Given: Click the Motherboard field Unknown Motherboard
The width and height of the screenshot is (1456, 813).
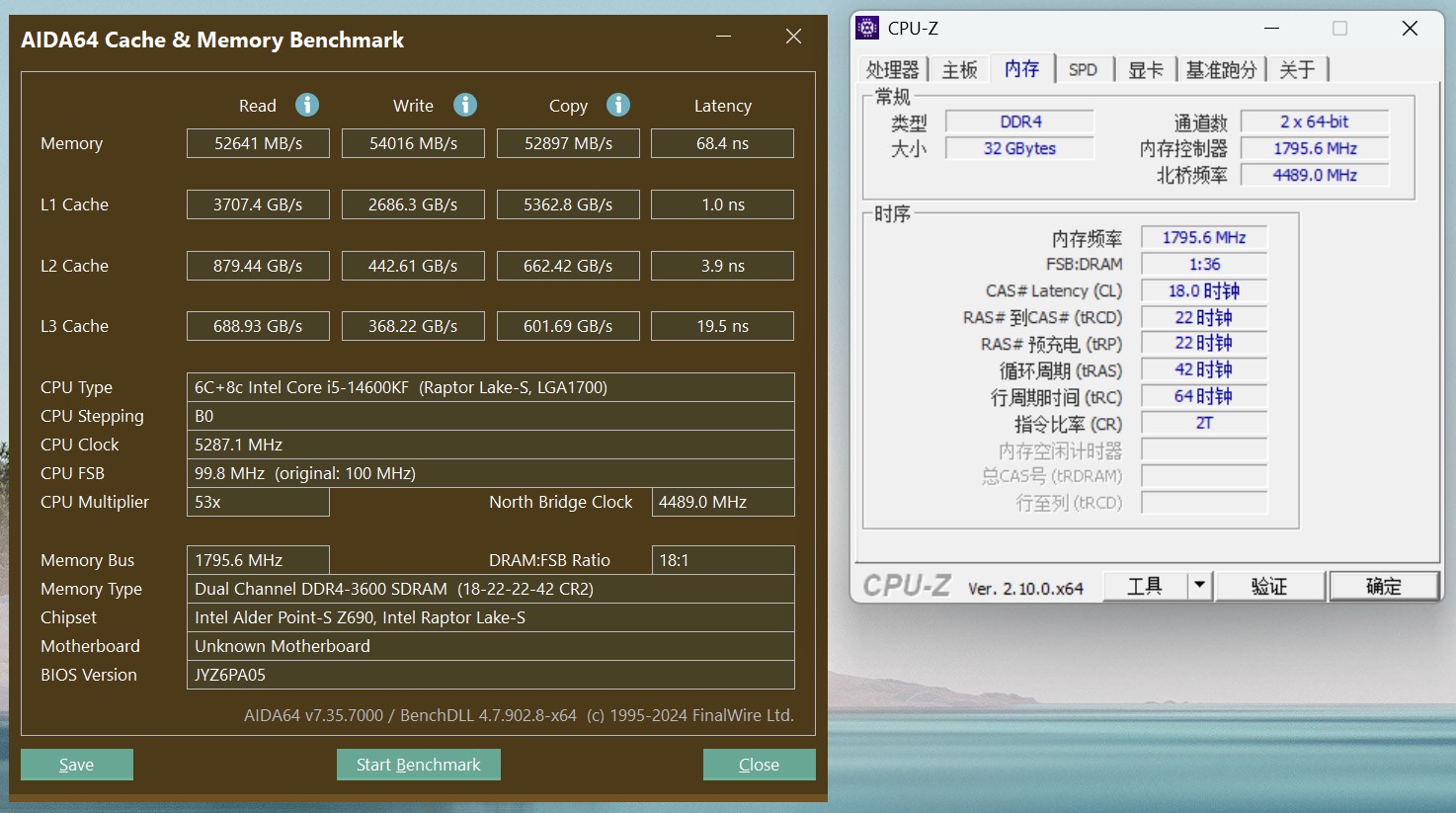Looking at the screenshot, I should click(x=491, y=646).
